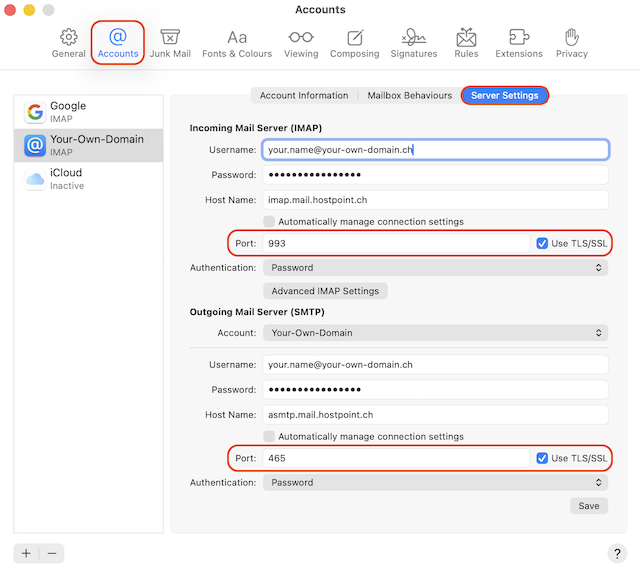
Task: Click the incoming Port 993 field
Action: 396,243
